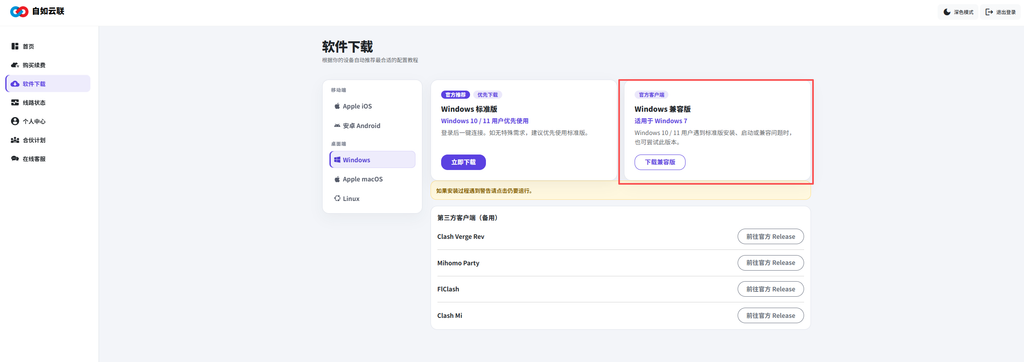Open 首页 via its dashboard icon
This screenshot has width=1024, height=362.
(15, 46)
